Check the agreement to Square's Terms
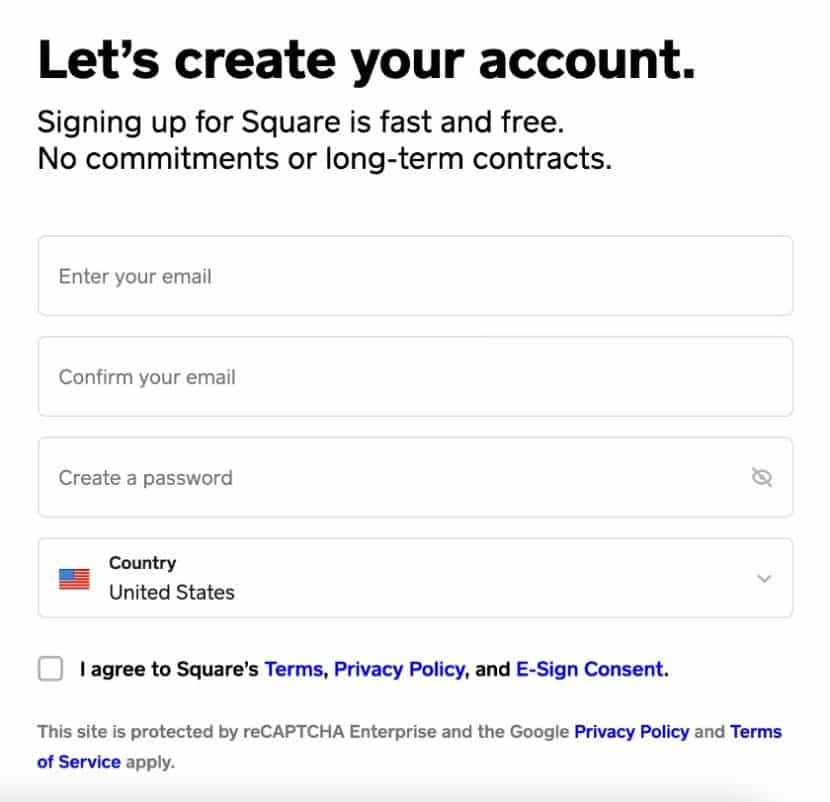Screen dimensions: 830x802 (48, 668)
